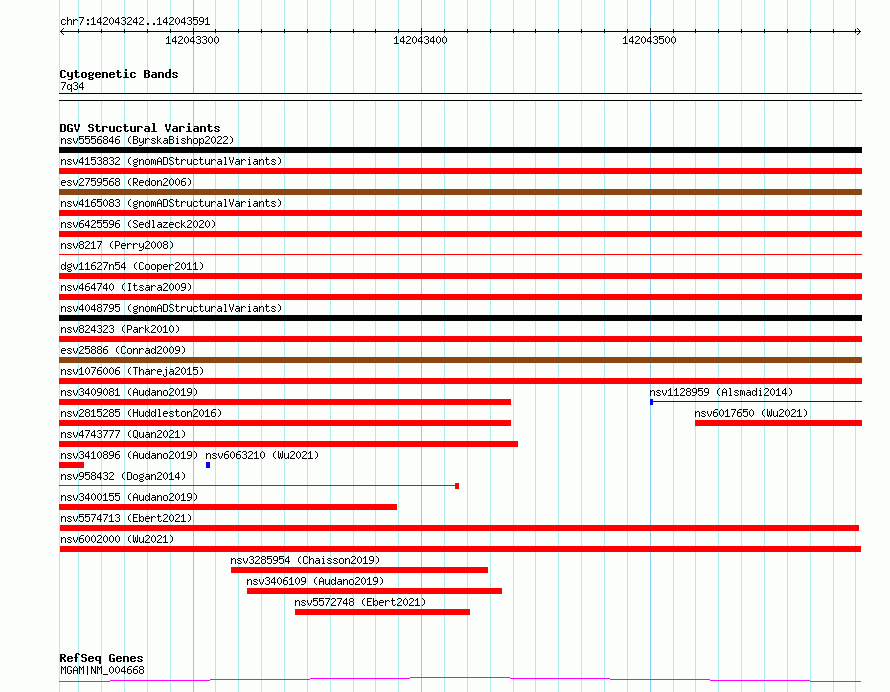Click the red bar under nsv4743777 (Quan2021)
Screen dimensions: 890x692
[x=288, y=444]
